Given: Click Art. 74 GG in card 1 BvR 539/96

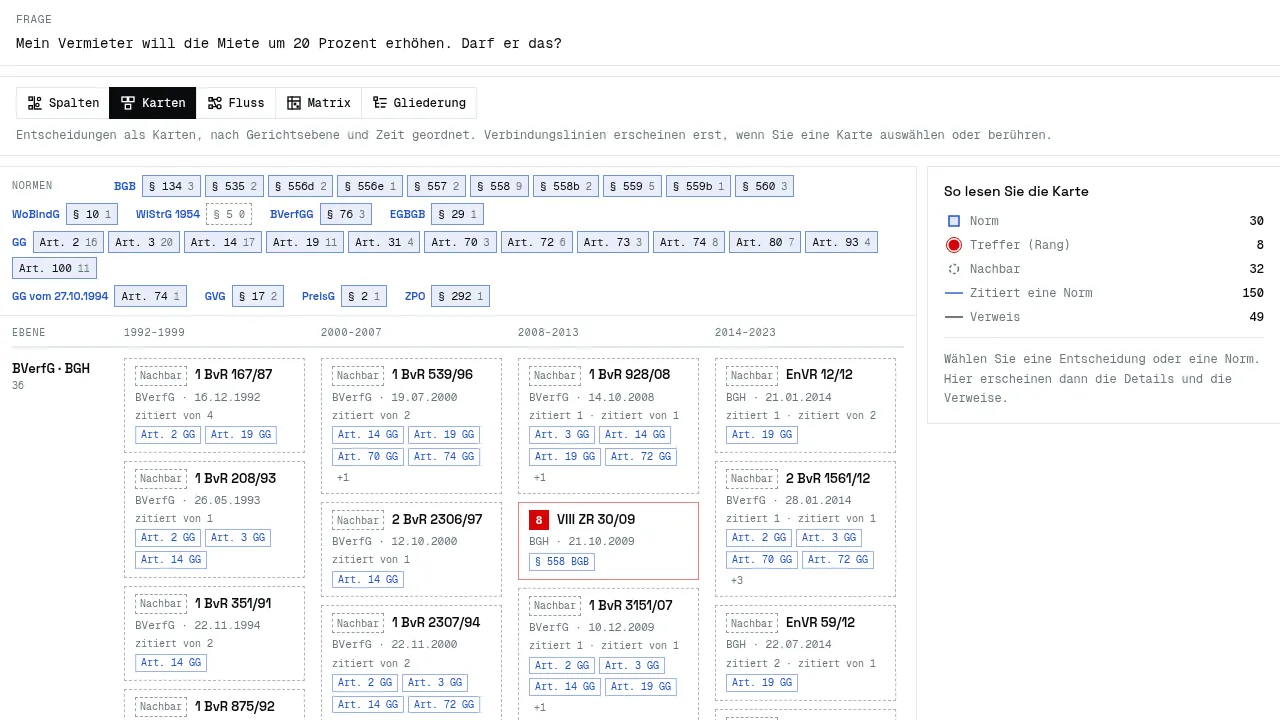Looking at the screenshot, I should coord(444,457).
